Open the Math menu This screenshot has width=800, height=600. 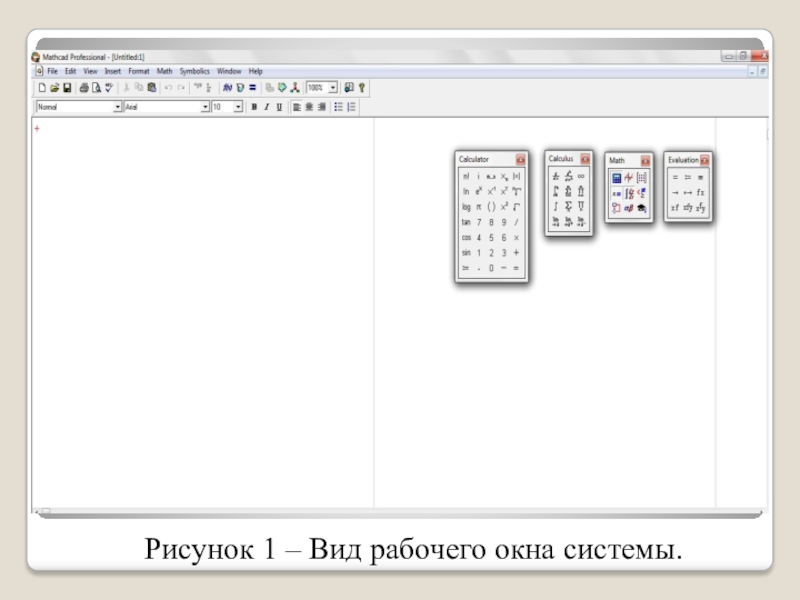pyautogui.click(x=164, y=71)
